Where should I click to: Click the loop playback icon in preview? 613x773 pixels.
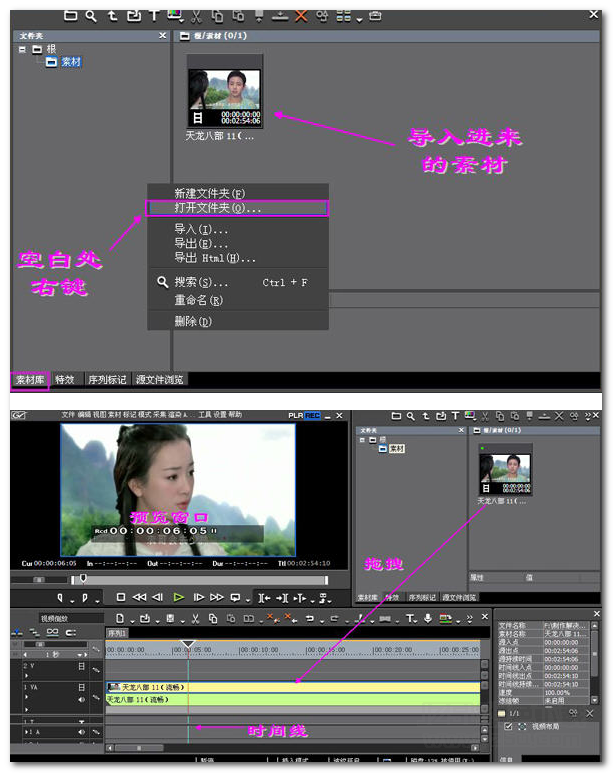235,598
